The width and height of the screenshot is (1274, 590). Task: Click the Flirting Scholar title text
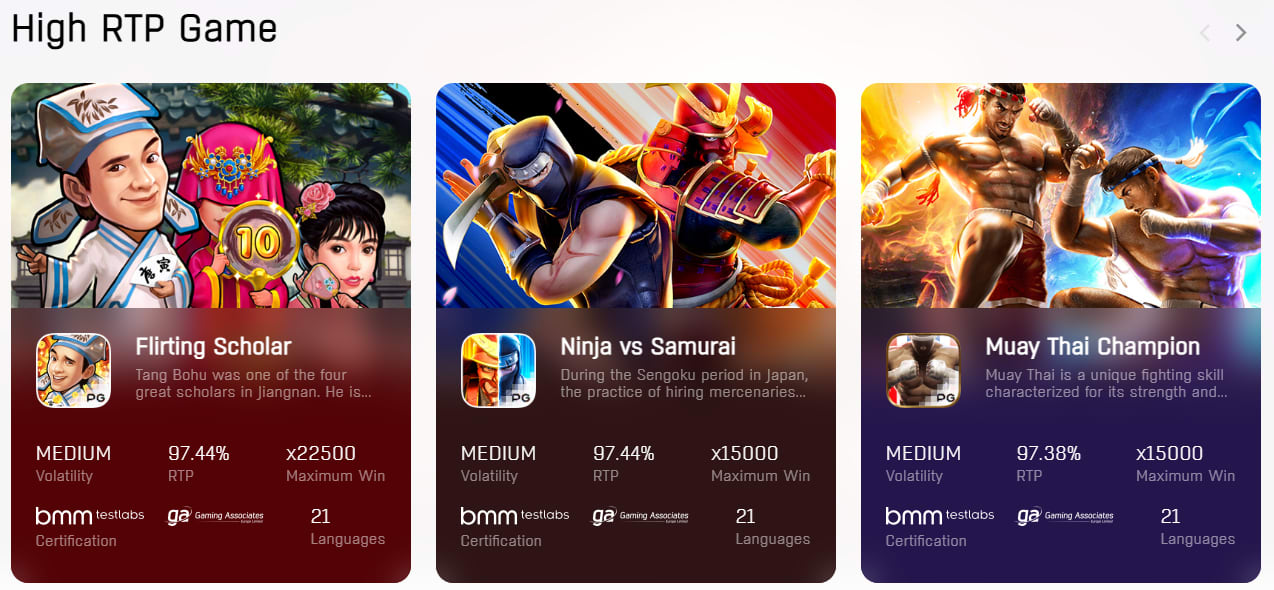point(213,347)
